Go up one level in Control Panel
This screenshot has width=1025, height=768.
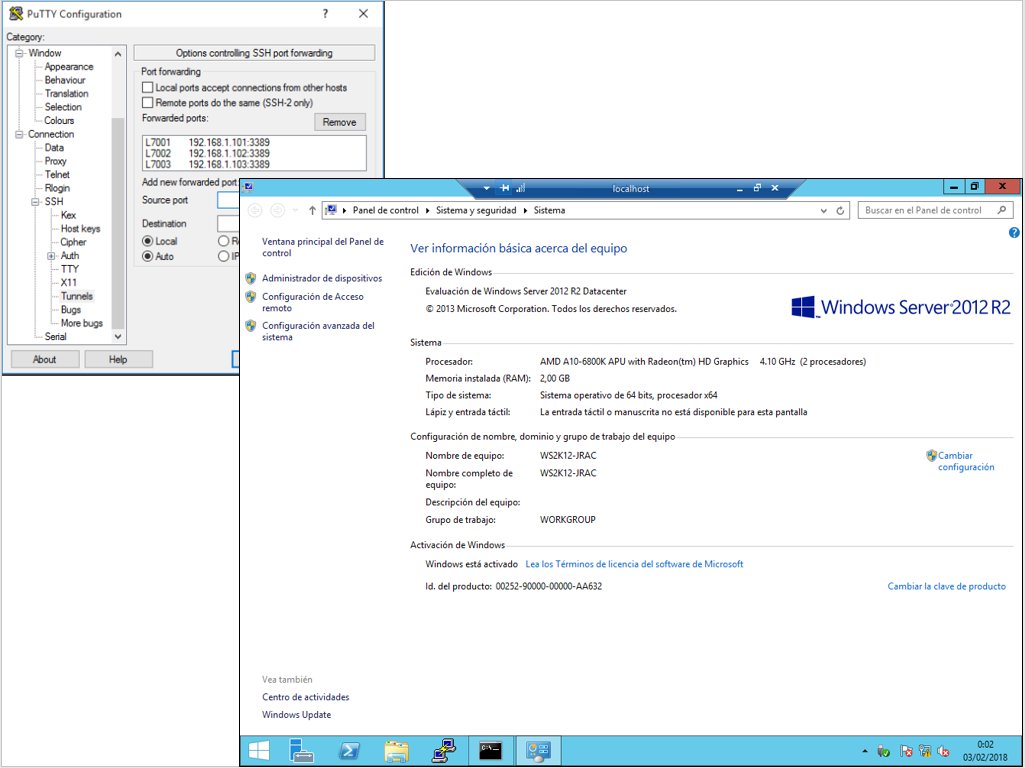click(312, 210)
